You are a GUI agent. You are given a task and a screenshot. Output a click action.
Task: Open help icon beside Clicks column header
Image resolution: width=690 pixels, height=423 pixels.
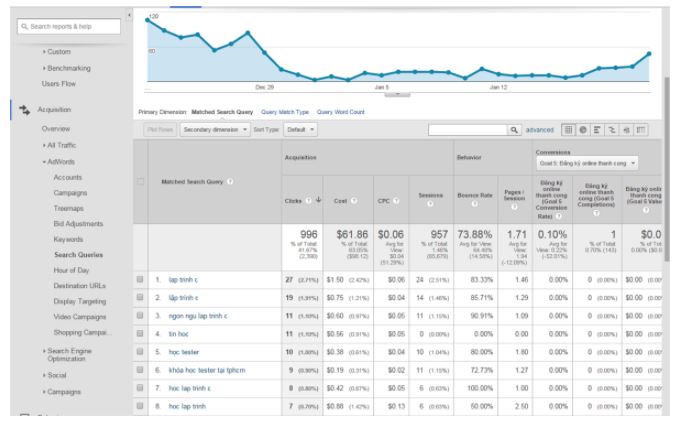(x=308, y=201)
